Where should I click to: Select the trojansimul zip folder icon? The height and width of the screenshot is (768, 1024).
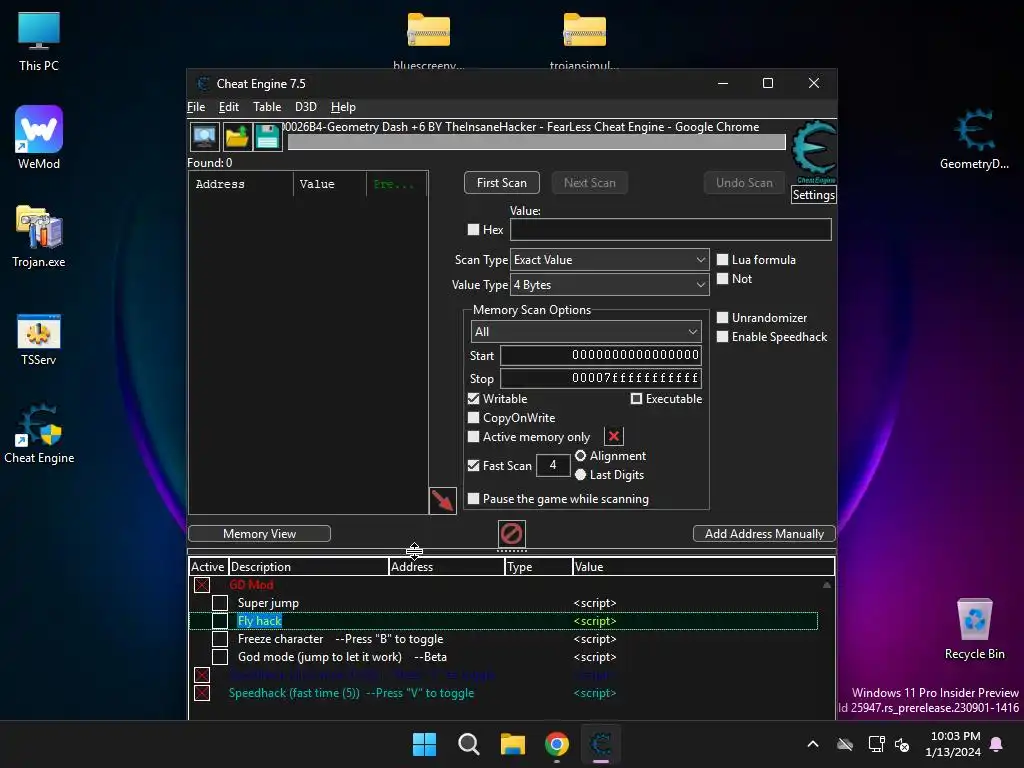tap(584, 40)
